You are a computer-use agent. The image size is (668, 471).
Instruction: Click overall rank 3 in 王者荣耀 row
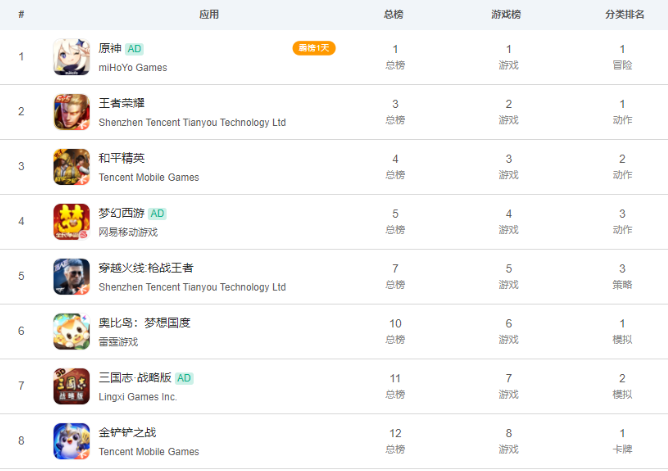coord(395,104)
